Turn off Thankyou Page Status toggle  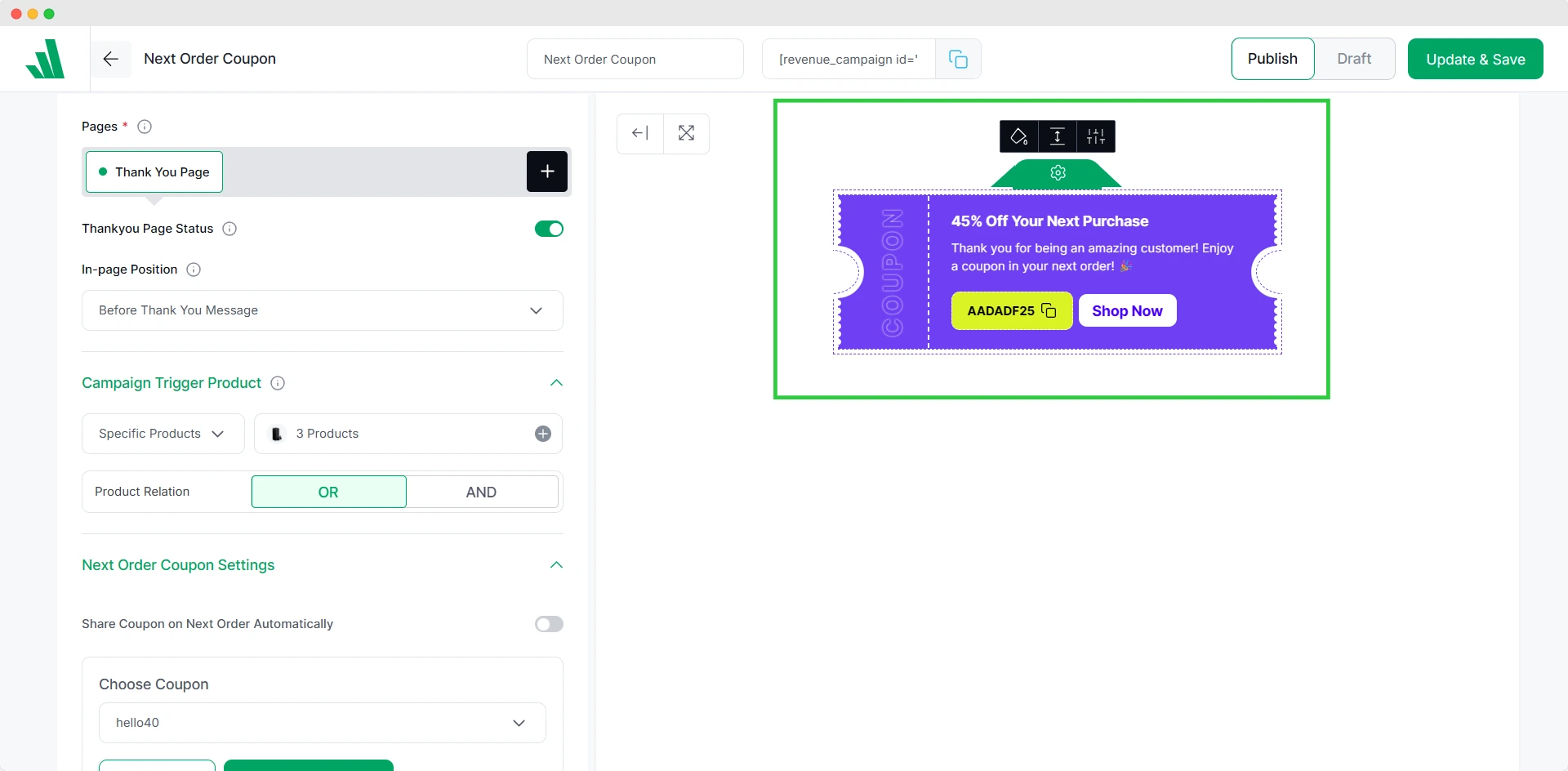click(x=549, y=229)
